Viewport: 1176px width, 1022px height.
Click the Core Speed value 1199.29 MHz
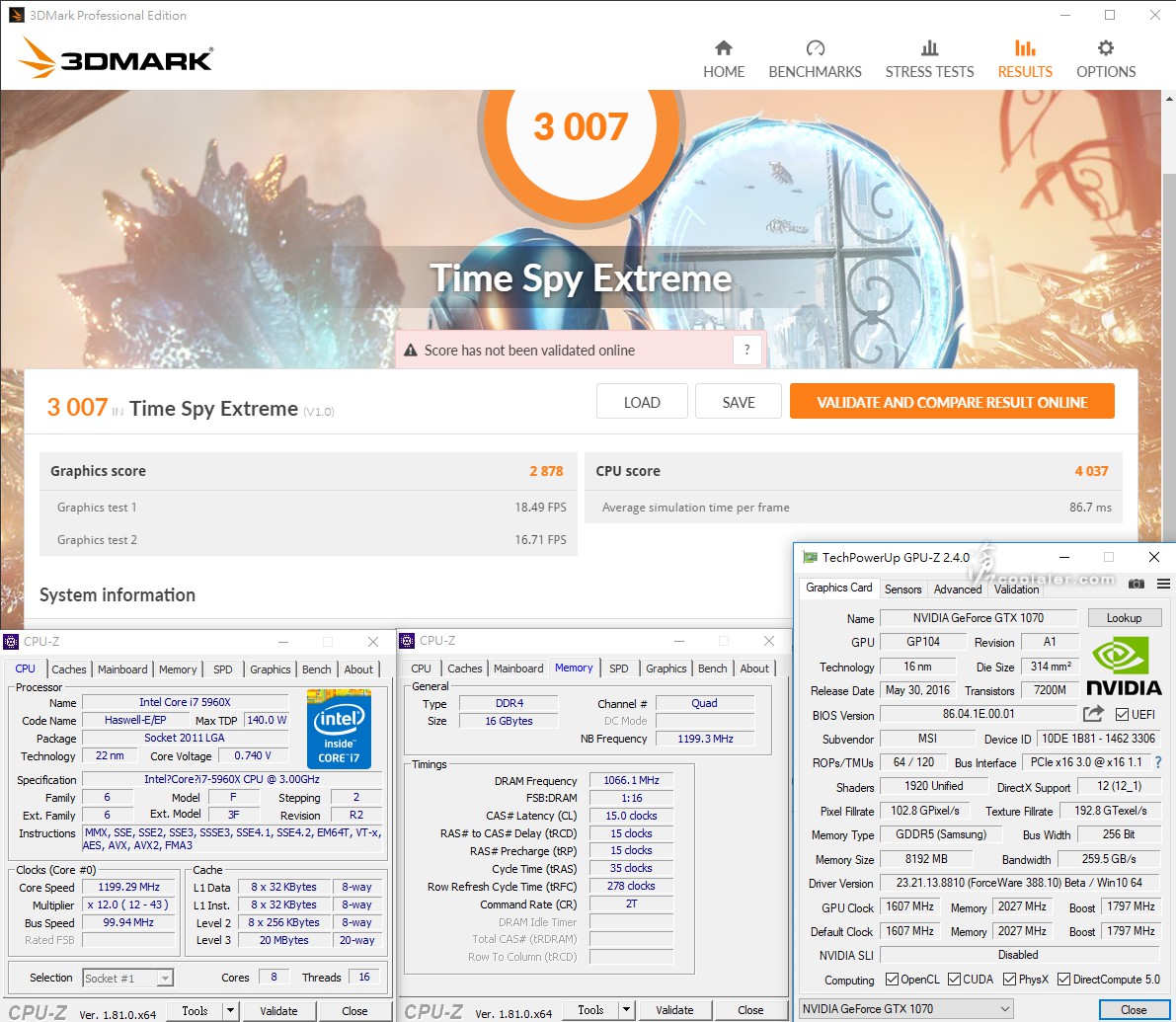pyautogui.click(x=129, y=887)
